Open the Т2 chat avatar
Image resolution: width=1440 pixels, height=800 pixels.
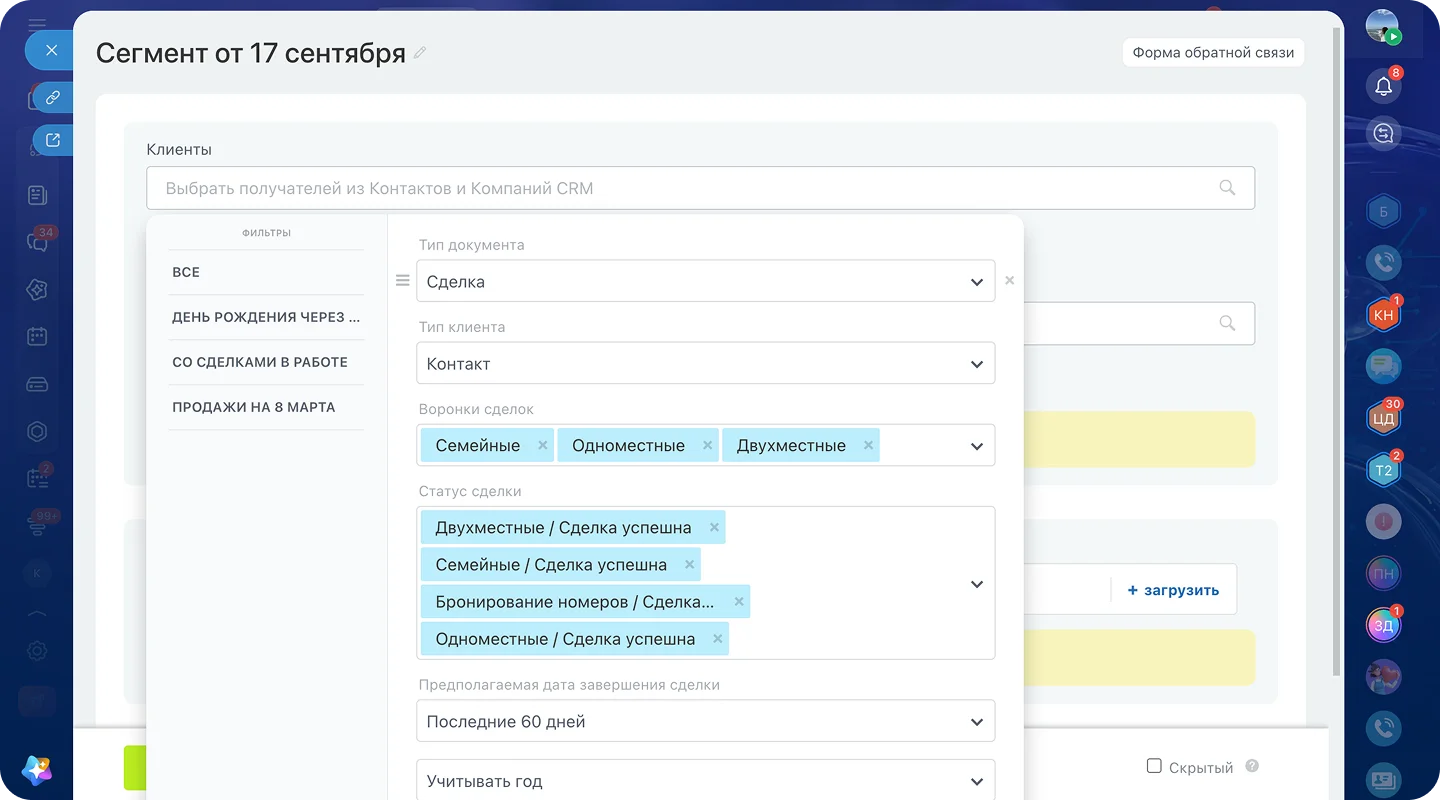(1383, 470)
